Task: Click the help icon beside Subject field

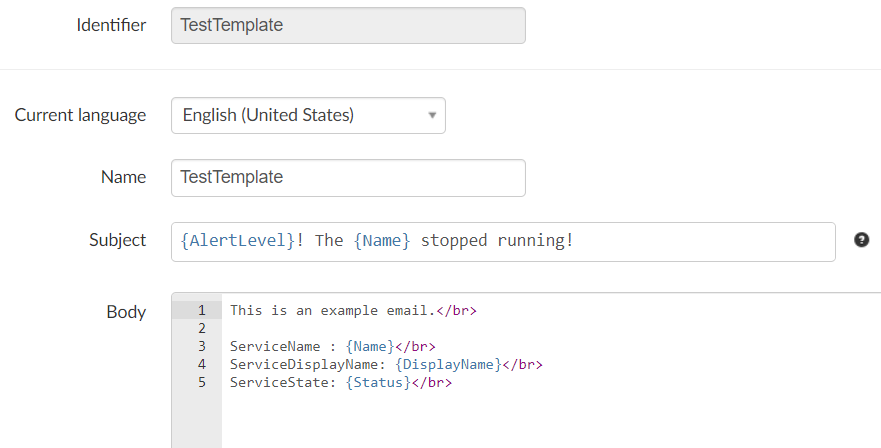Action: (861, 240)
